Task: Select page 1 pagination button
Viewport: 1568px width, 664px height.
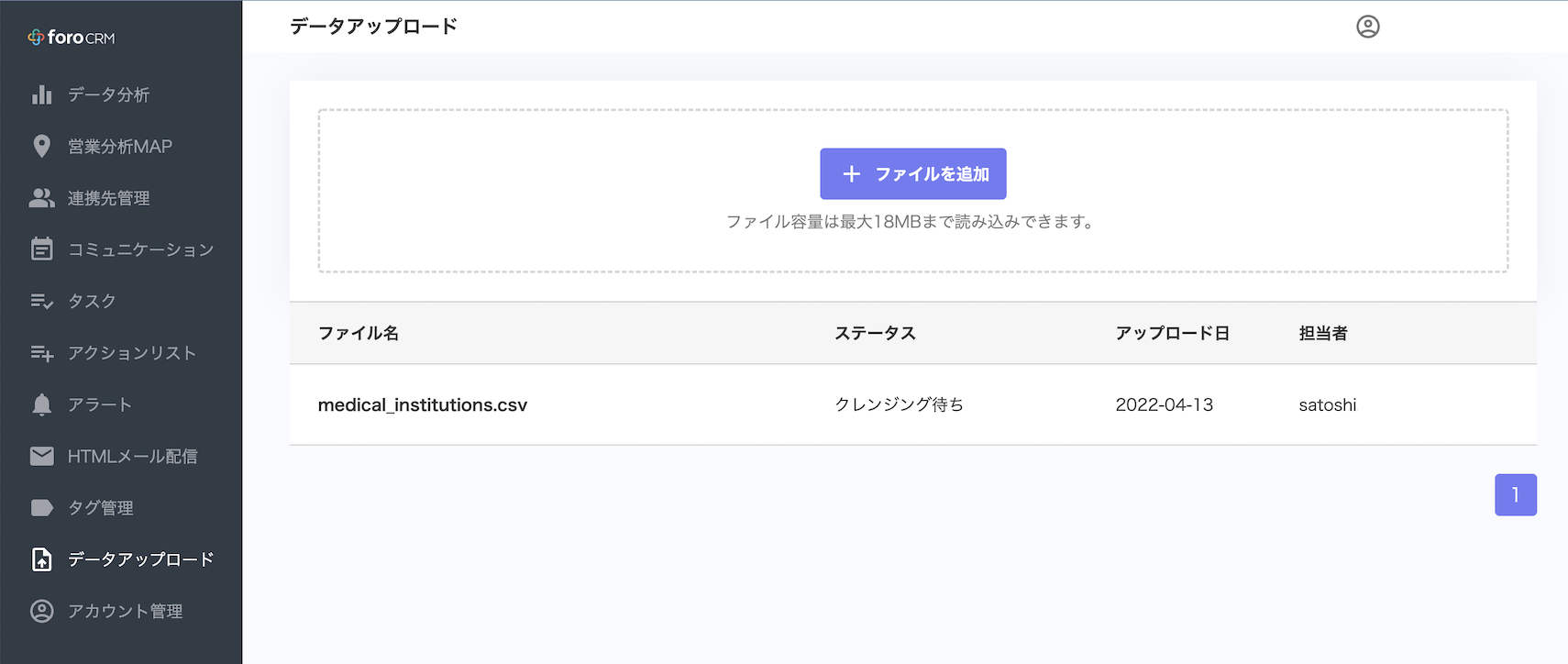Action: pos(1516,494)
